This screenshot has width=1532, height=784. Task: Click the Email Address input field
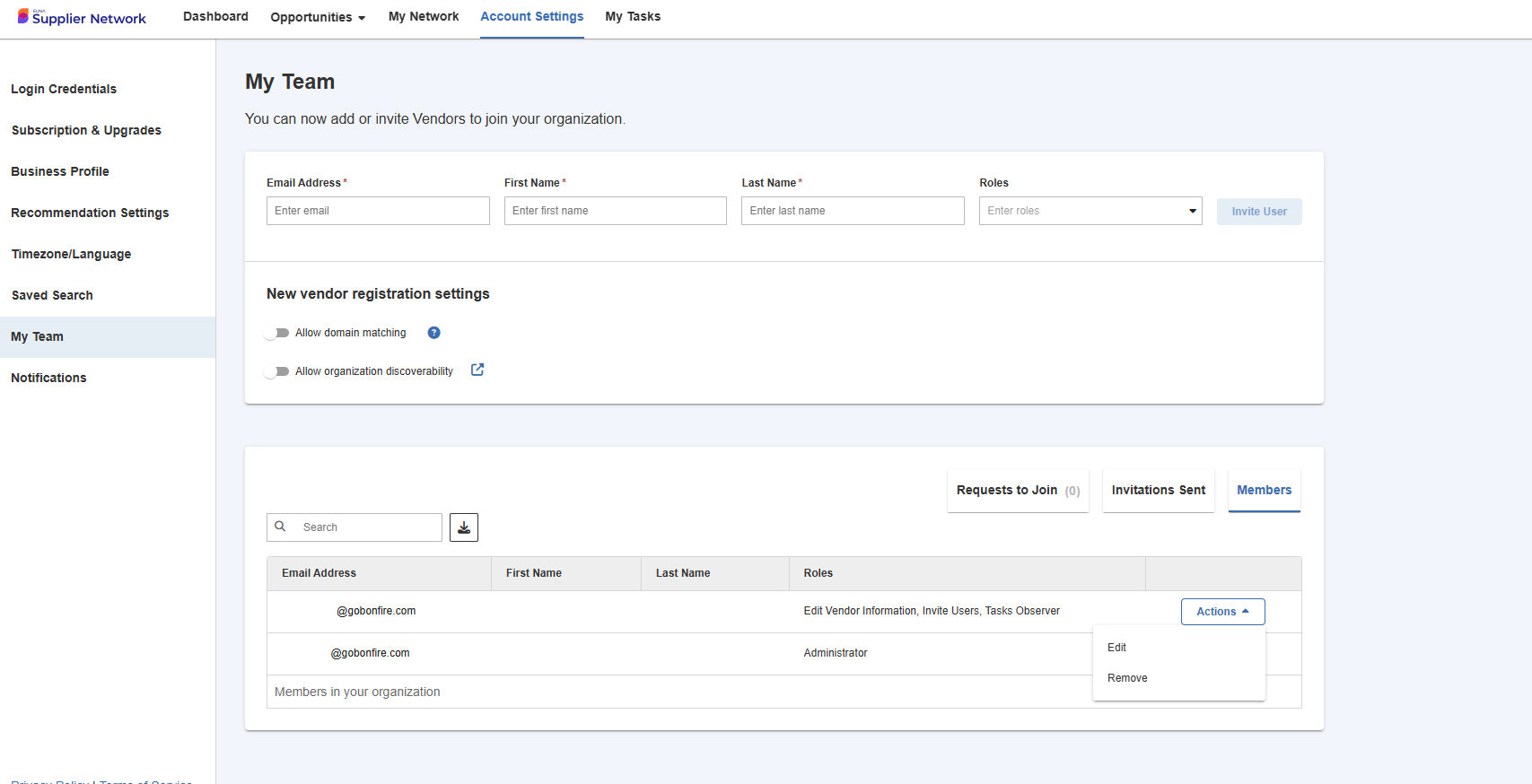(x=378, y=211)
